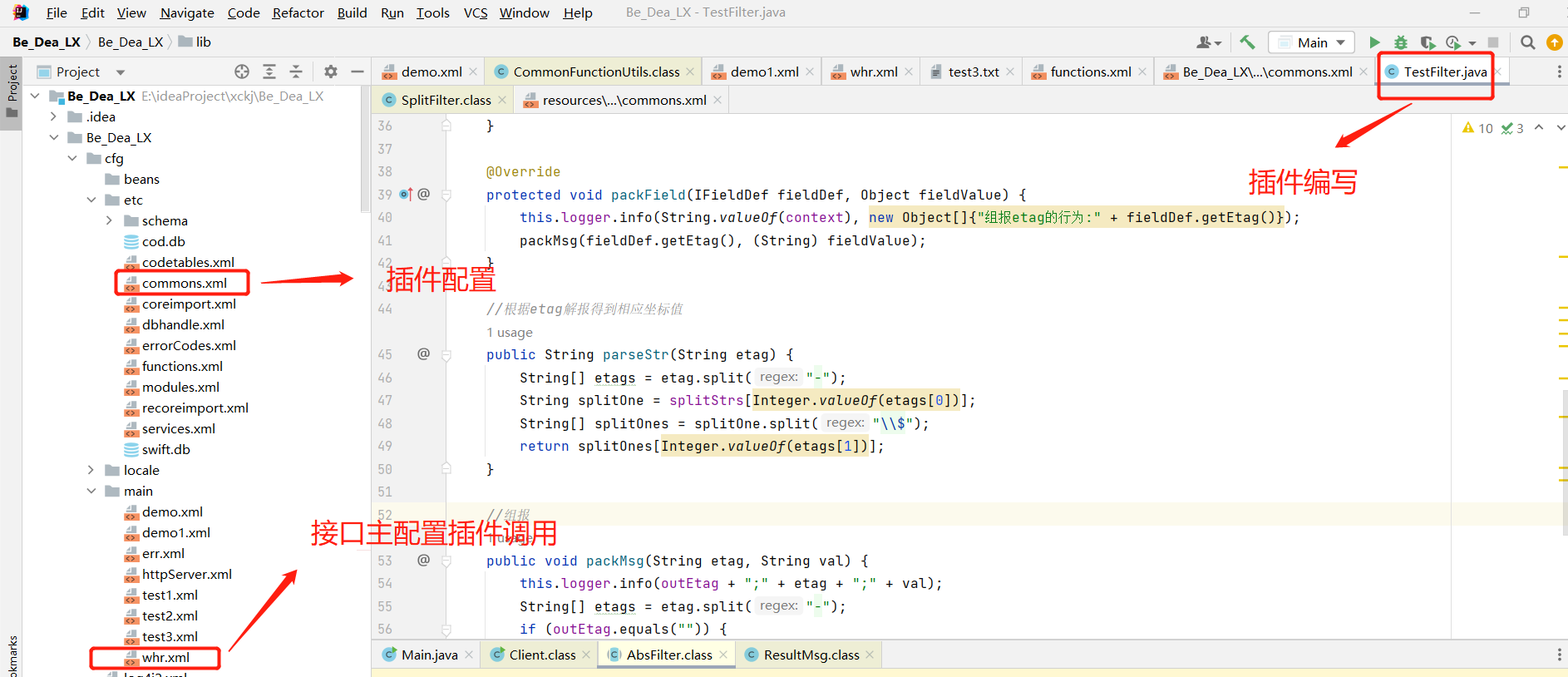
Task: Open the Main run configuration dropdown
Action: click(x=1311, y=42)
